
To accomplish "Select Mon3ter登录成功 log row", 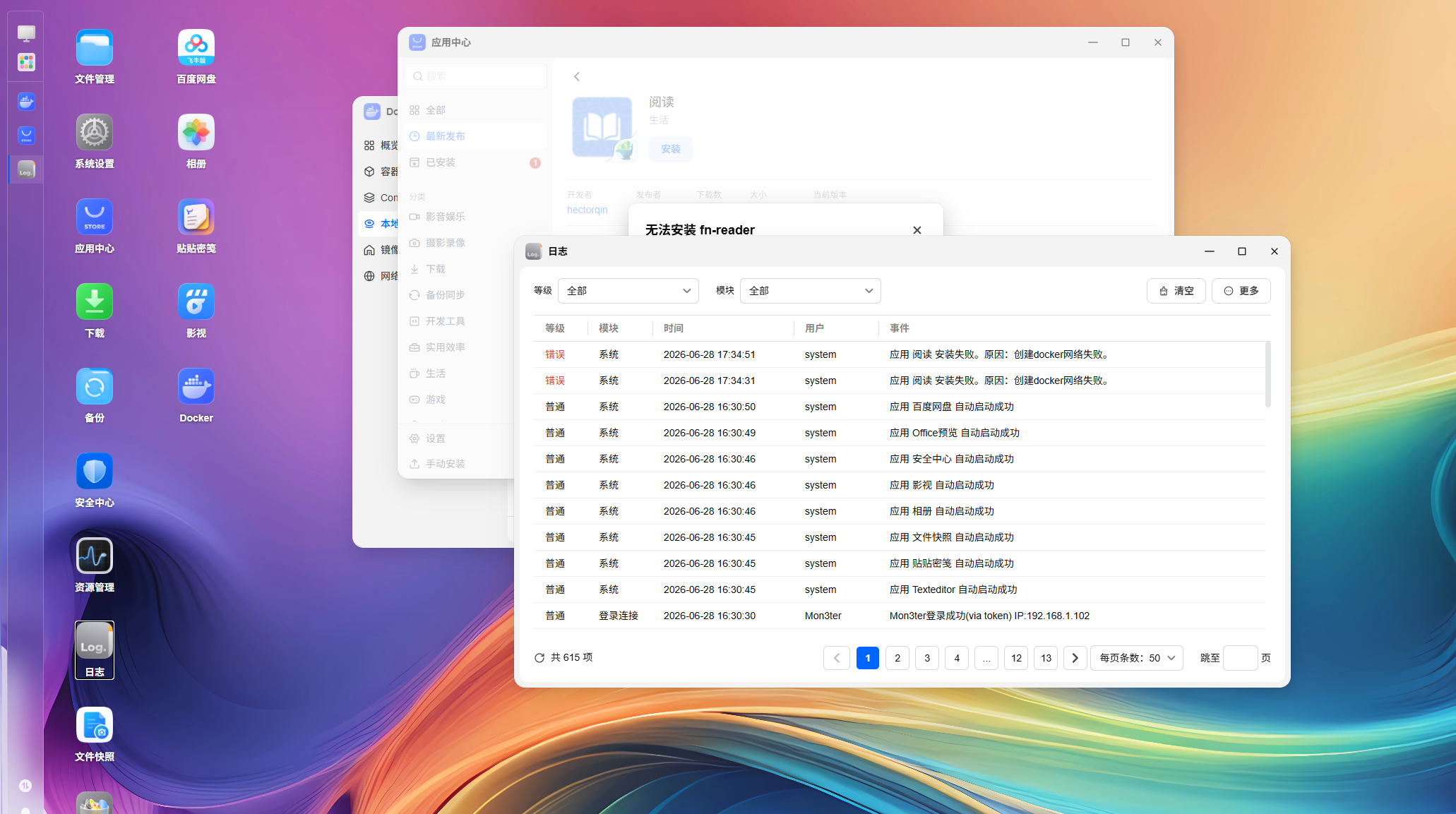I will pyautogui.click(x=900, y=616).
